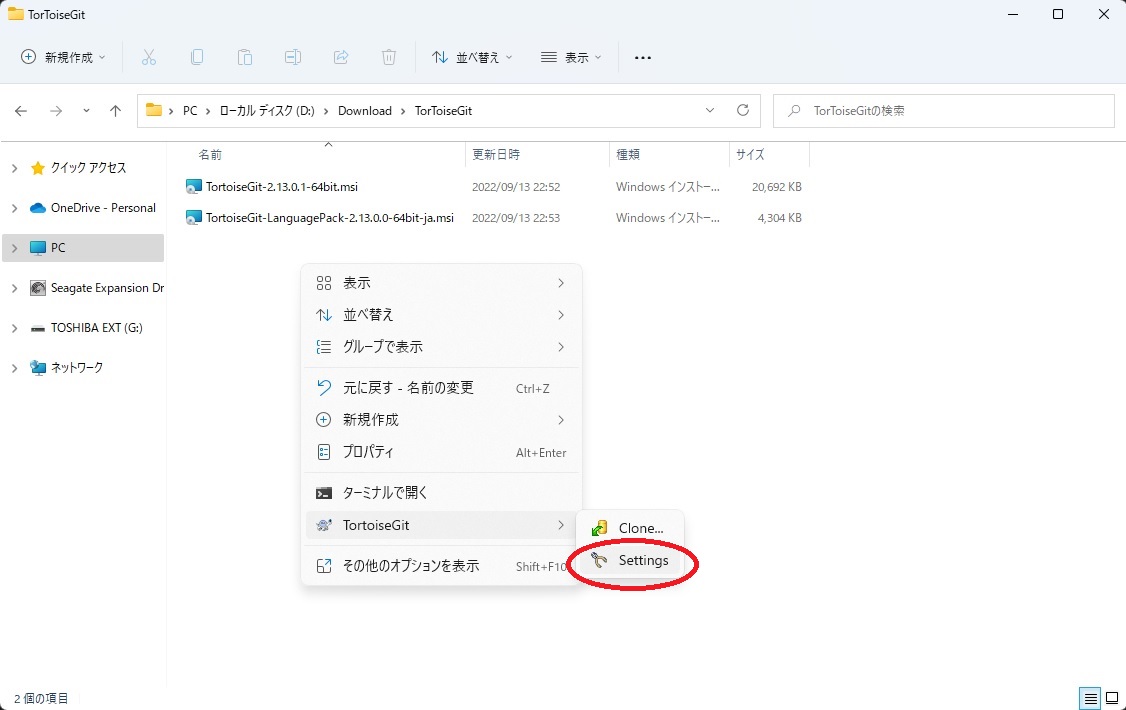Select file TortoiseGit-2.13.0.1-64bit.msi

click(282, 187)
